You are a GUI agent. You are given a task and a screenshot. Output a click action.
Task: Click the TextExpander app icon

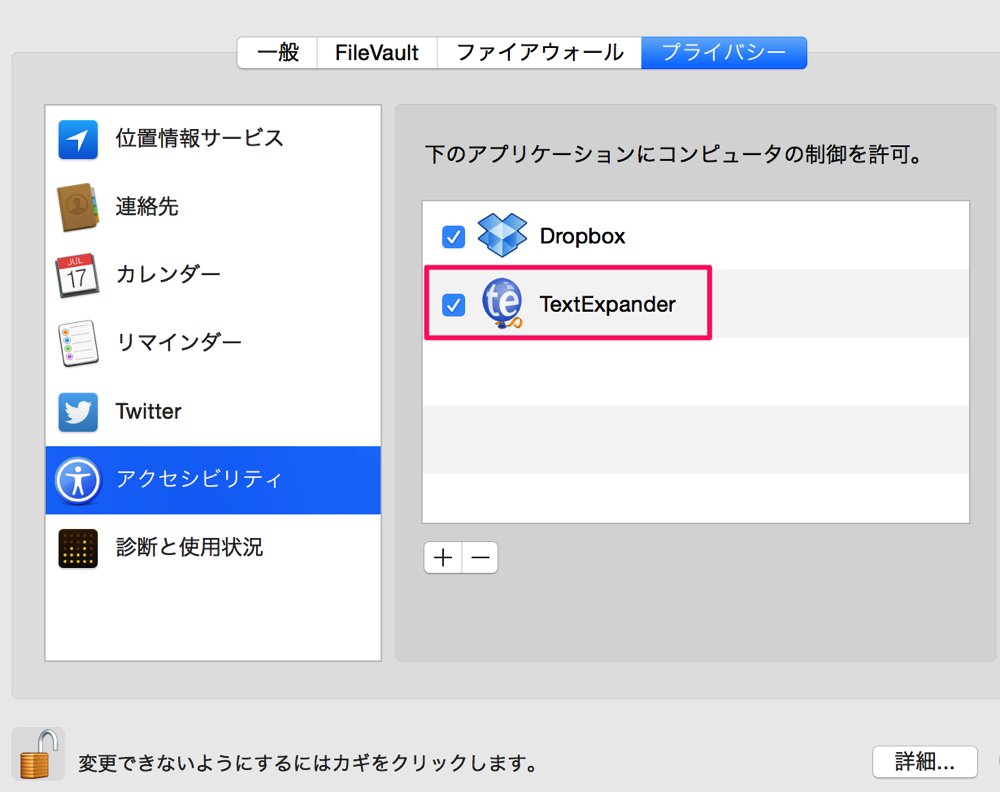coord(502,304)
